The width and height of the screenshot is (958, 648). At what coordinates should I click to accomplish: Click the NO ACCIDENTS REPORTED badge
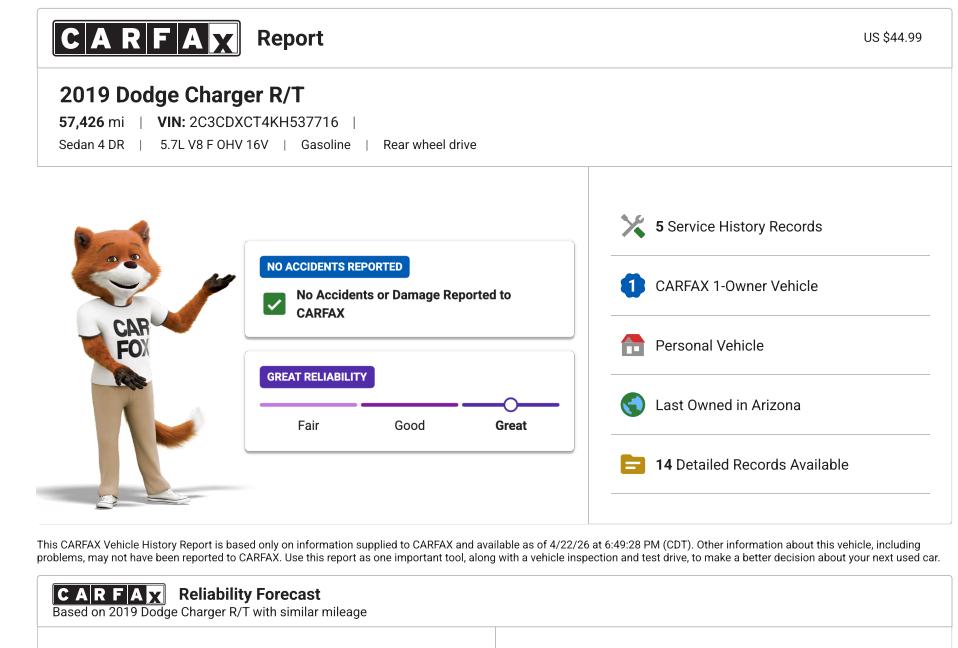click(x=334, y=267)
